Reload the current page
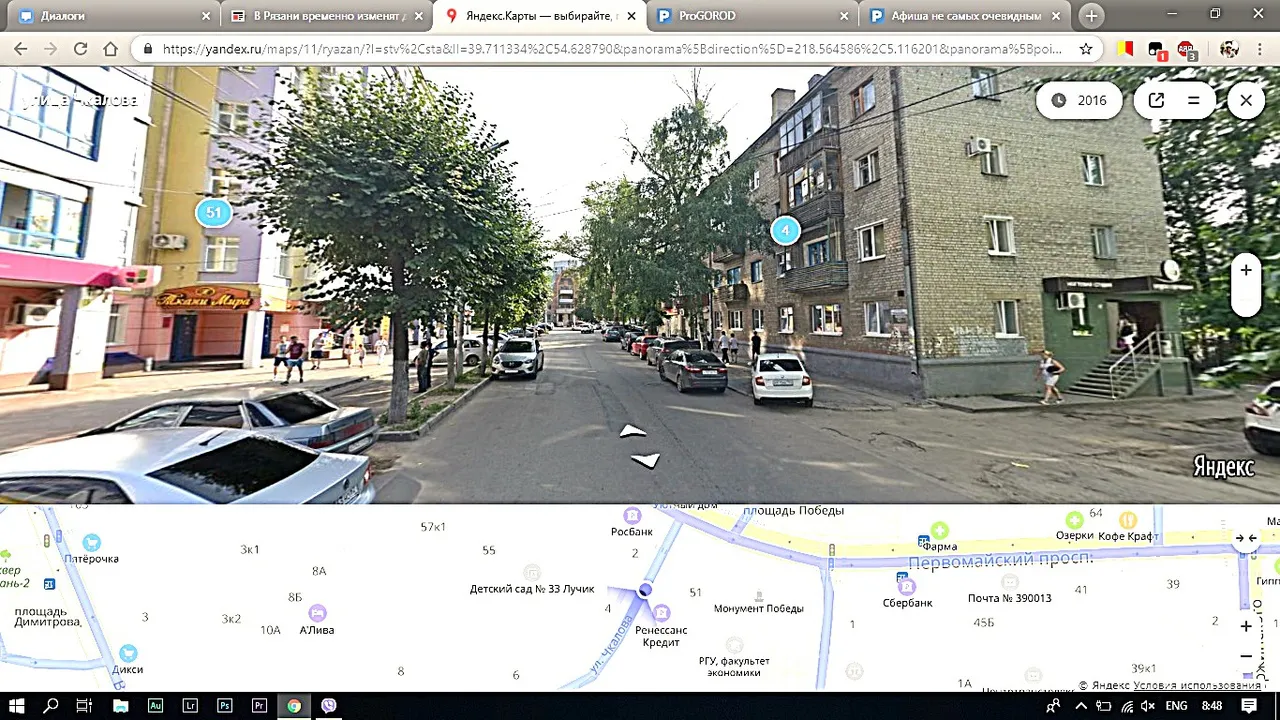The height and width of the screenshot is (720, 1280). pyautogui.click(x=80, y=49)
